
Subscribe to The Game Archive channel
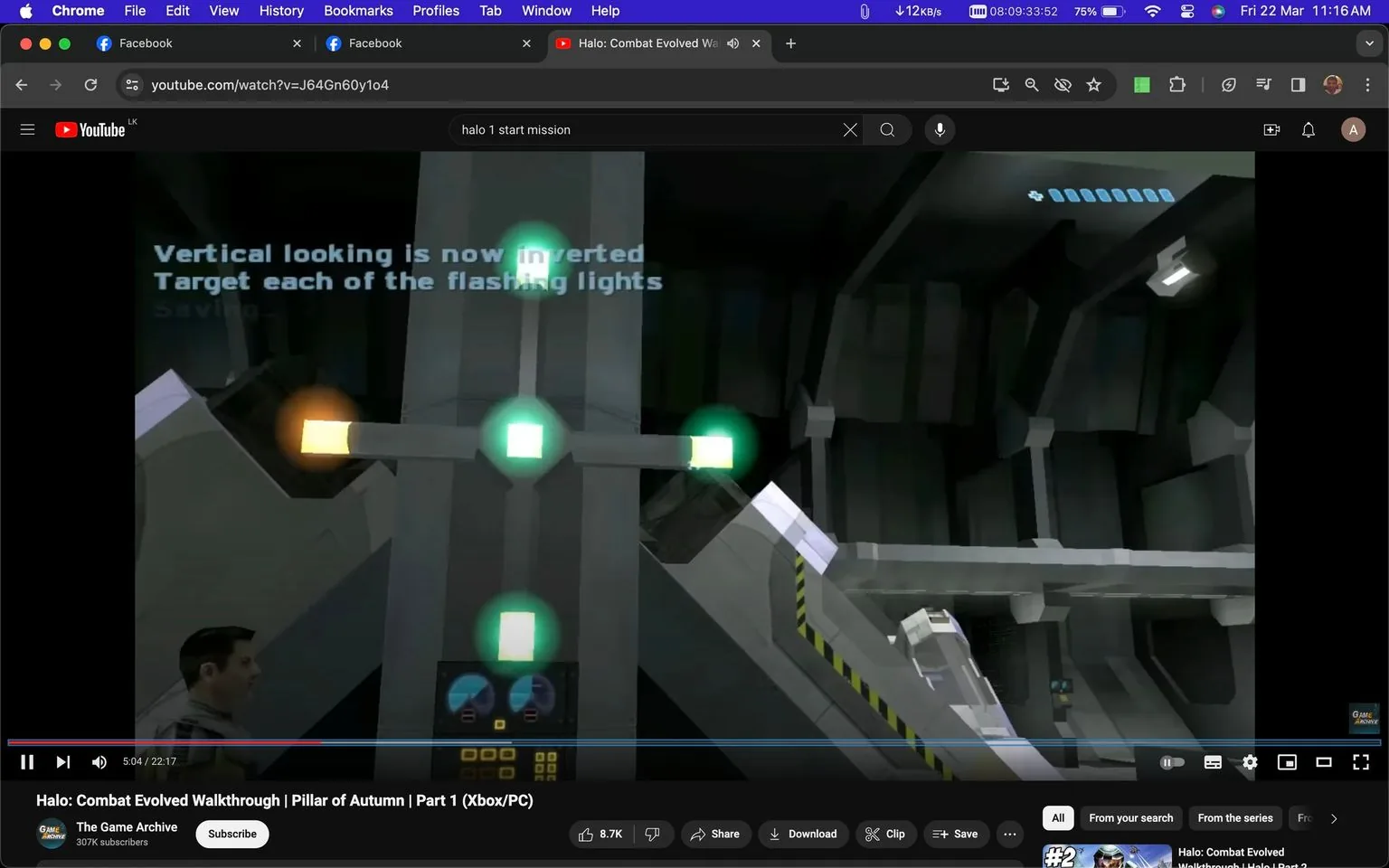231,834
